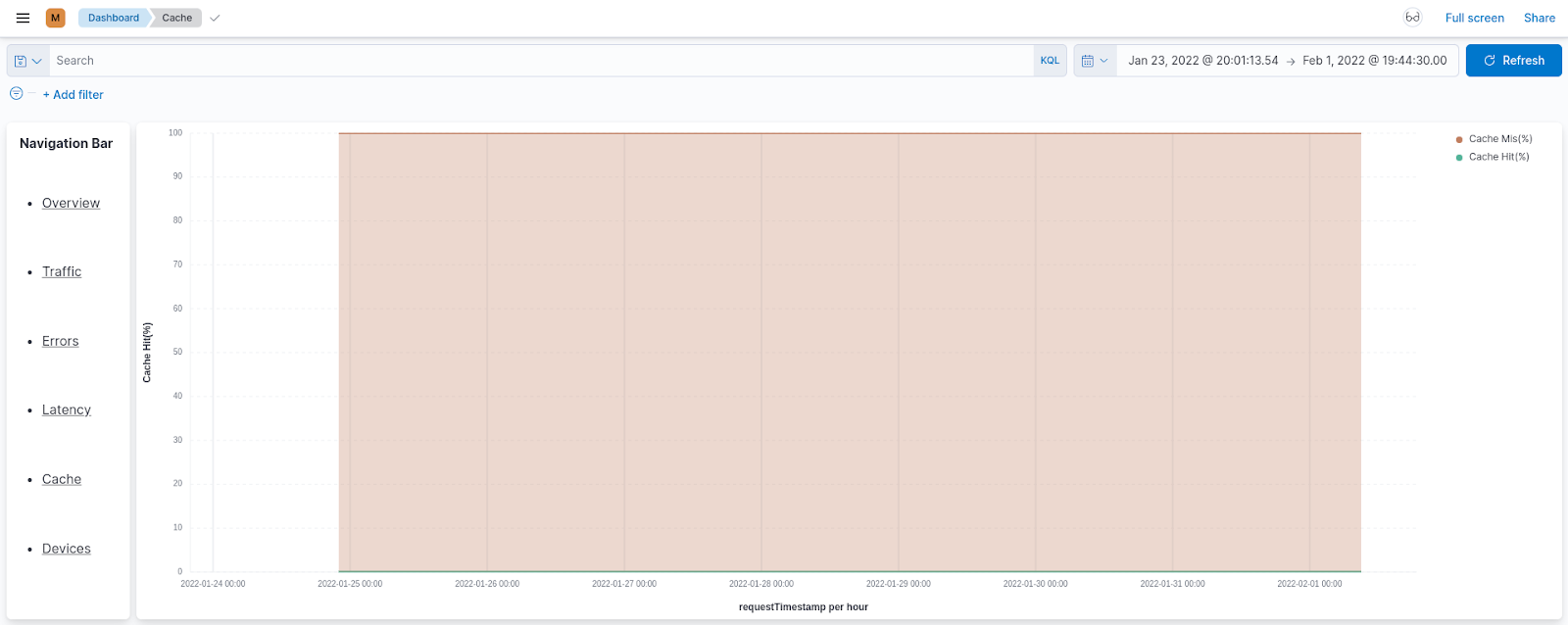Click the filter options circle icon
Image resolution: width=1568 pixels, height=625 pixels.
17,94
